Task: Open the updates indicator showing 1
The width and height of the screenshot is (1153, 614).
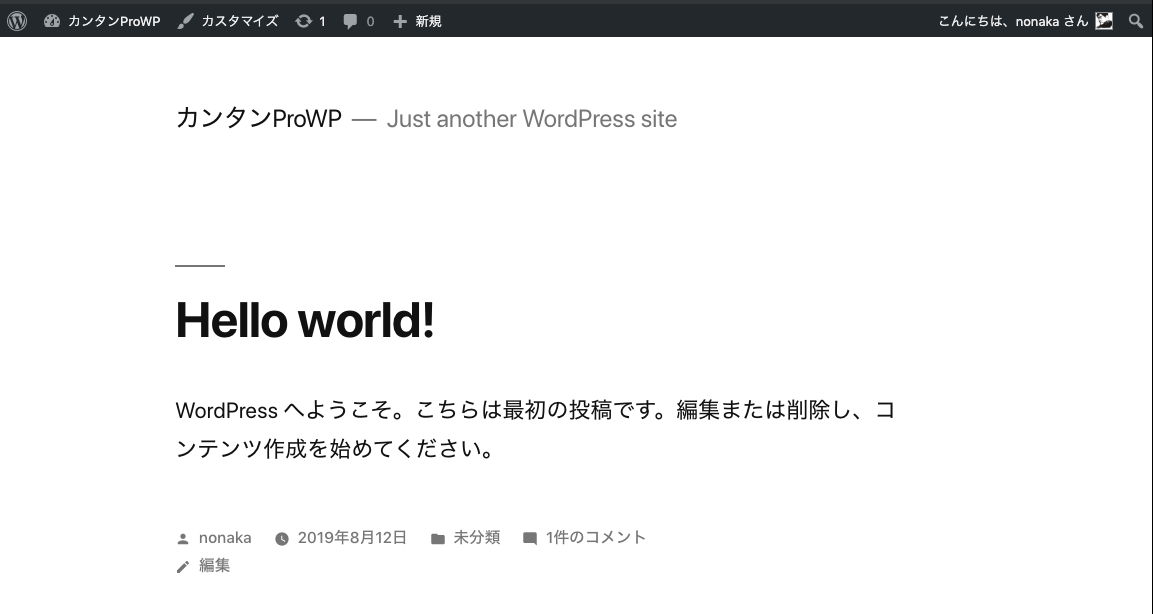Action: pyautogui.click(x=310, y=21)
